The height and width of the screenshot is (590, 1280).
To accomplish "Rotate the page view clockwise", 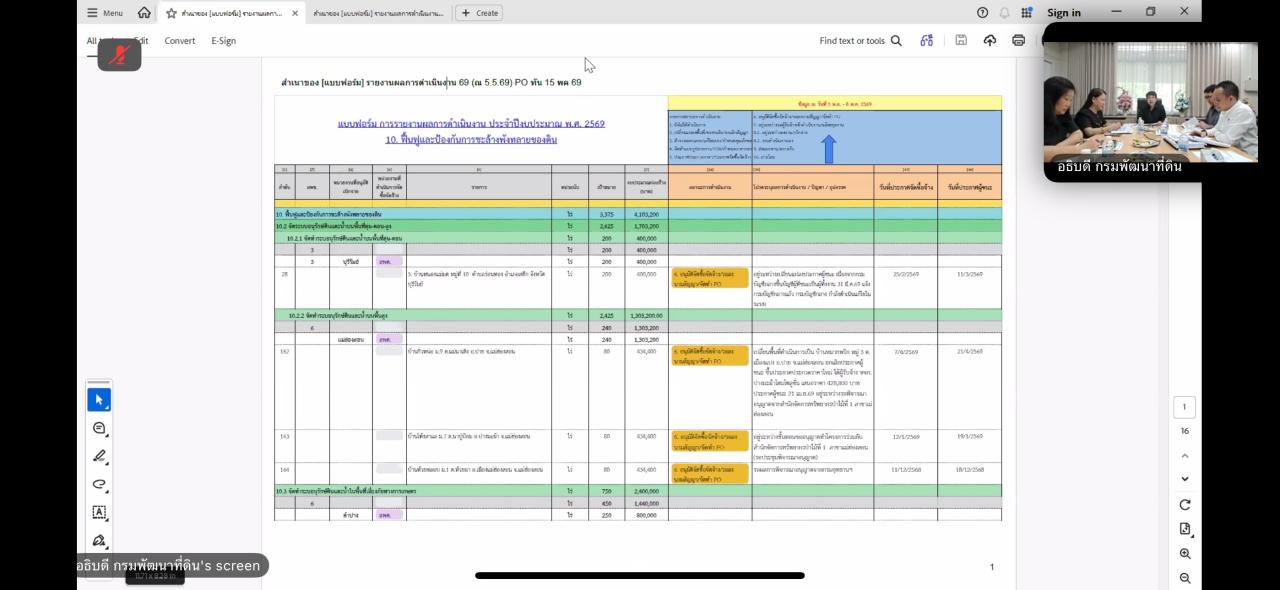I will click(1185, 505).
